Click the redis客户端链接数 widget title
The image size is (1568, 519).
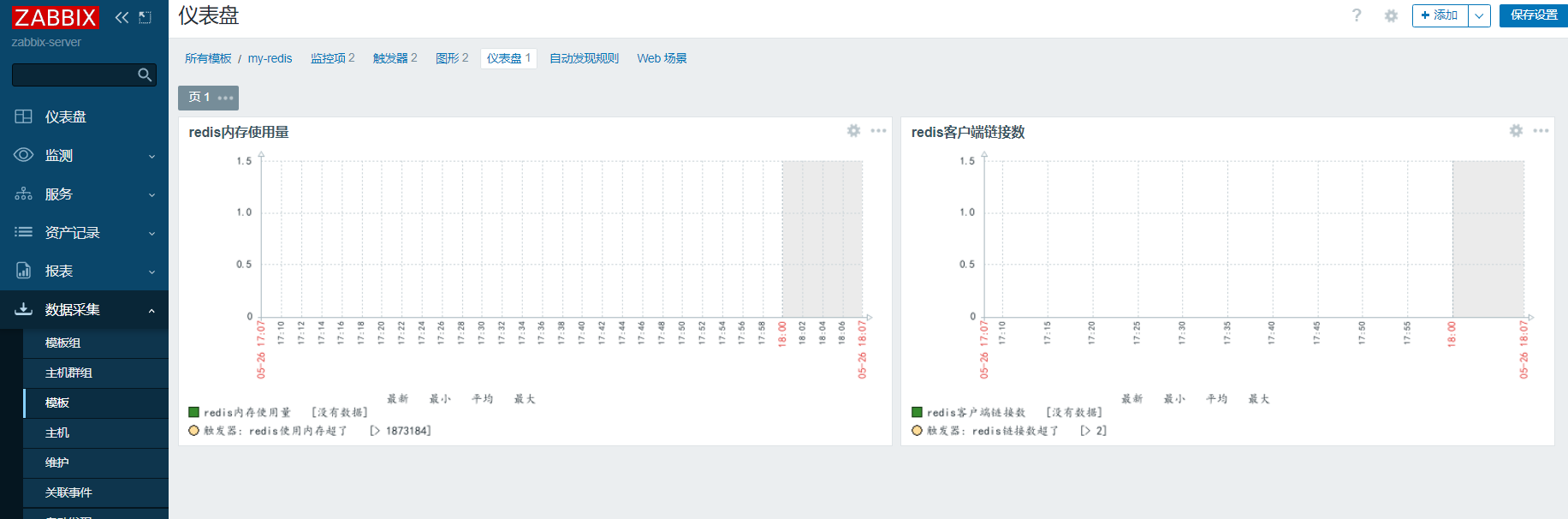[x=968, y=132]
